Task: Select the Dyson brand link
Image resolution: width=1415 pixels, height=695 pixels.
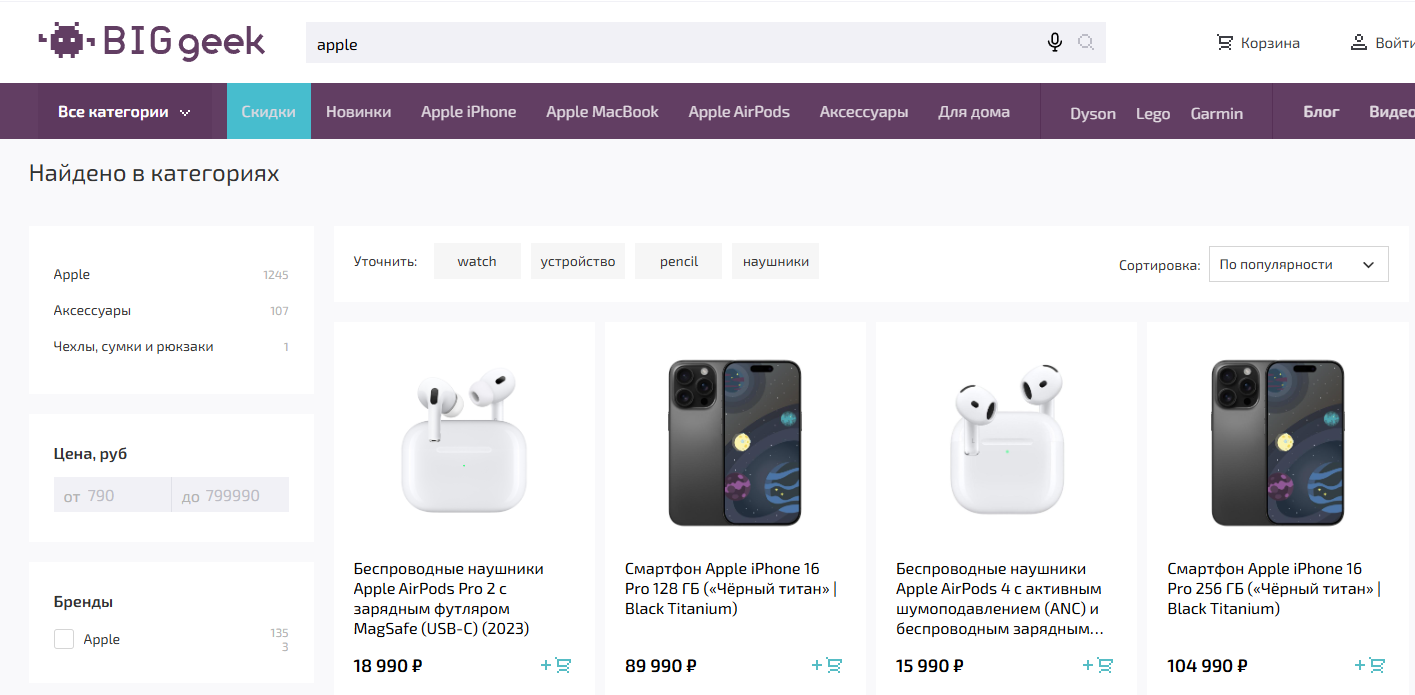Action: point(1092,113)
